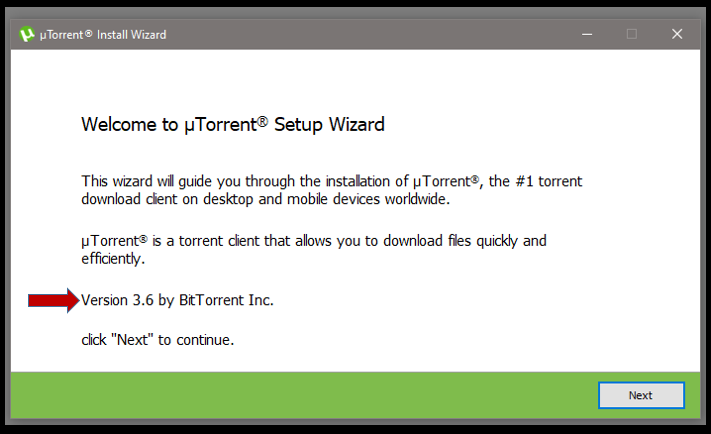Minimize the Install Wizard window
Image resolution: width=711 pixels, height=434 pixels.
[x=586, y=34]
